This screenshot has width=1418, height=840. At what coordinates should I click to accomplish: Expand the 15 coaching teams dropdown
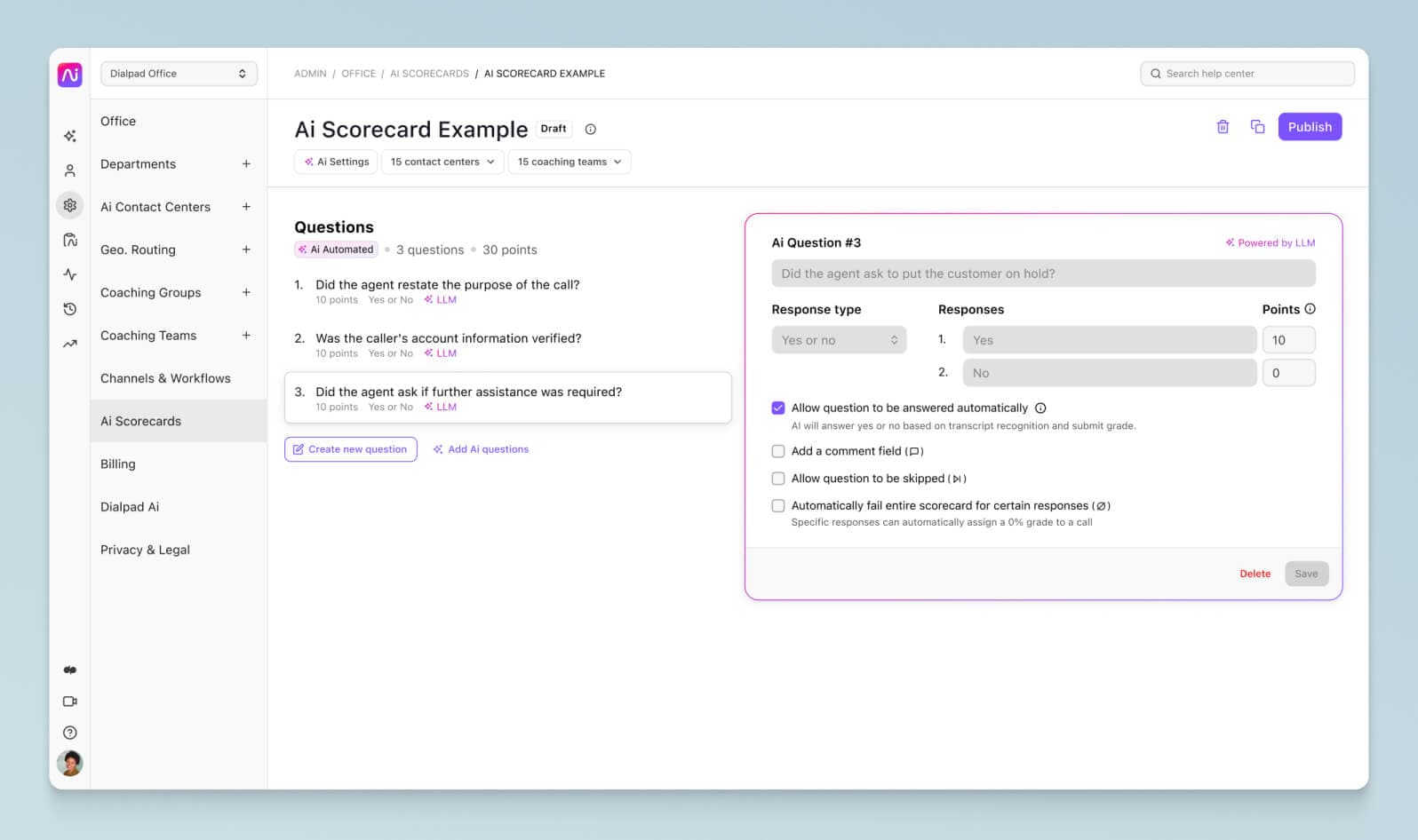tap(570, 162)
